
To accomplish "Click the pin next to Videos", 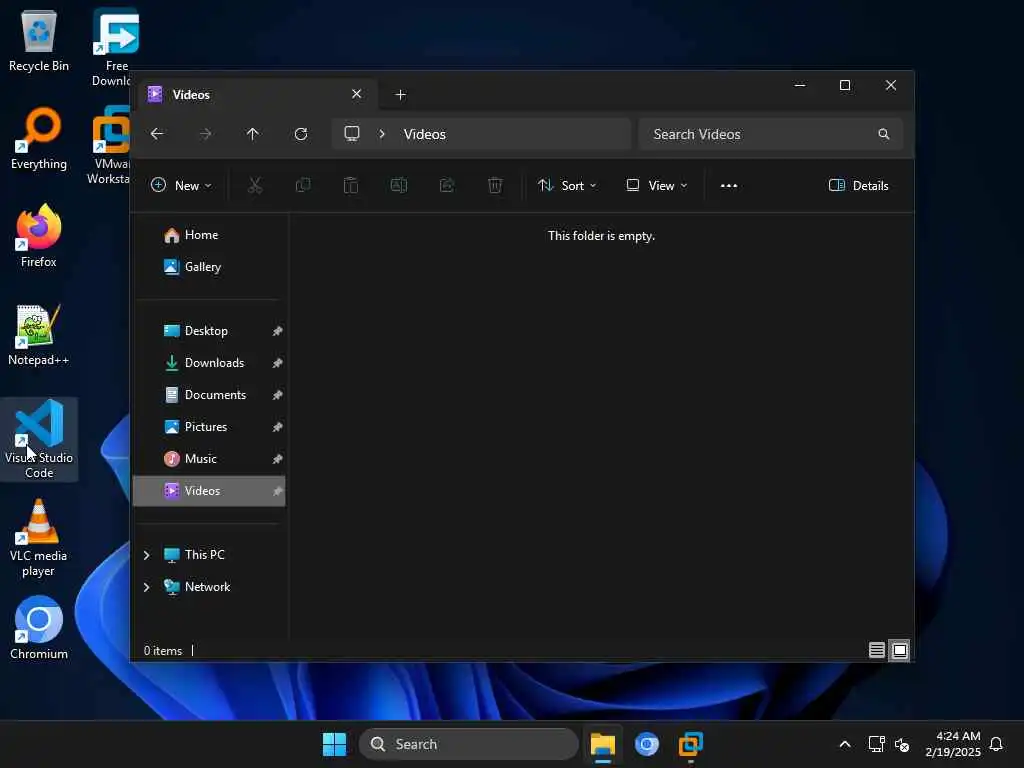I will (278, 491).
